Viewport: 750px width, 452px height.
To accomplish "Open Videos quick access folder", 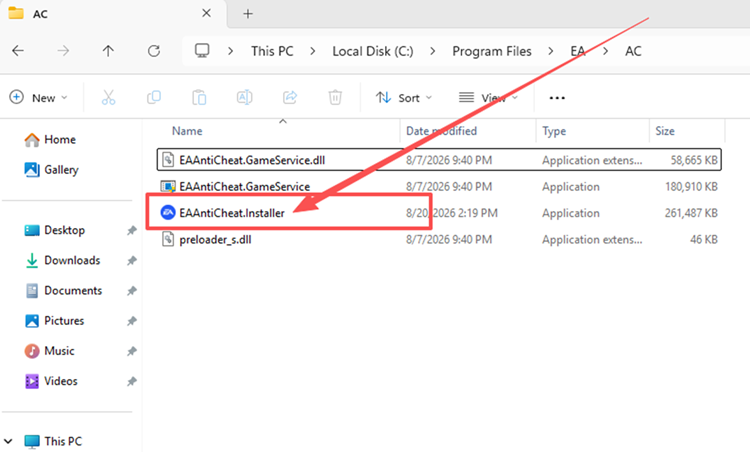I will tap(51, 381).
